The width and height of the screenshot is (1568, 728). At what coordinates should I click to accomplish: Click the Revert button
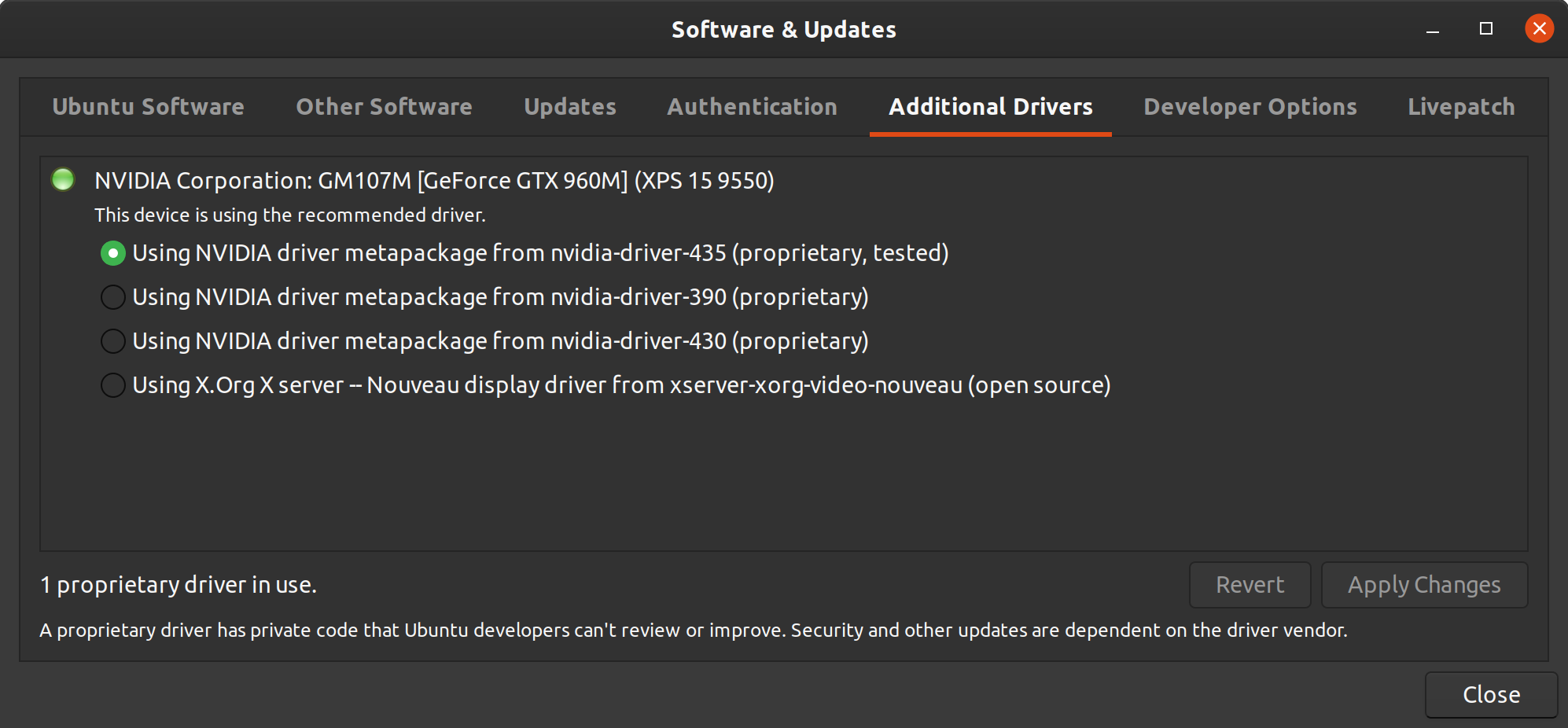[1250, 585]
